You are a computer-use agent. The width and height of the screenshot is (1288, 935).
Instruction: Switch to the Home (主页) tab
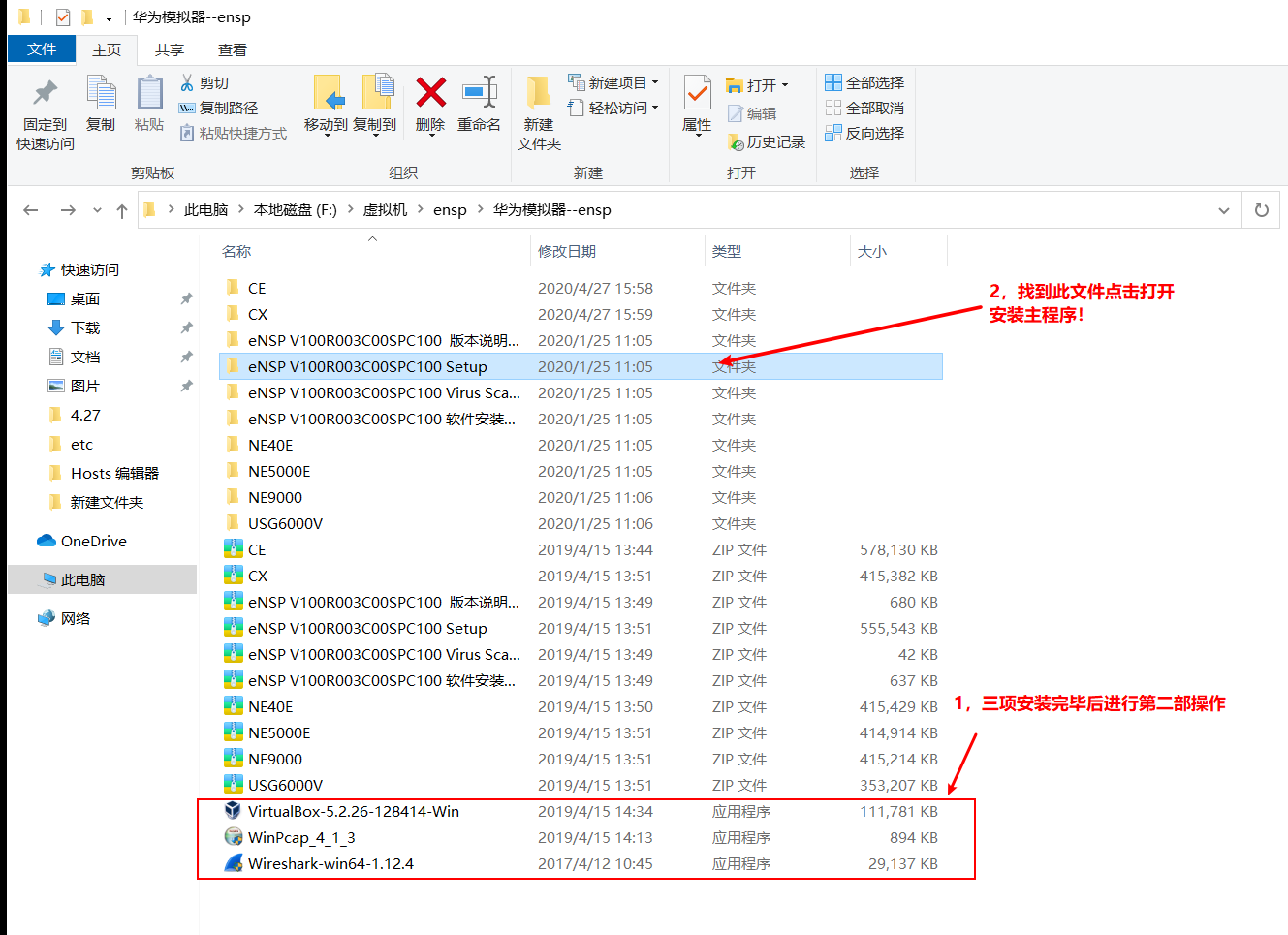coord(107,49)
